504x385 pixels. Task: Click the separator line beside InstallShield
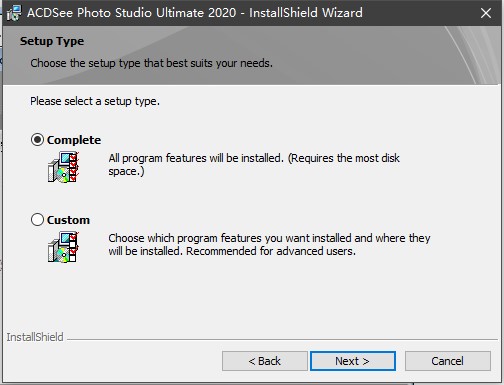point(282,340)
